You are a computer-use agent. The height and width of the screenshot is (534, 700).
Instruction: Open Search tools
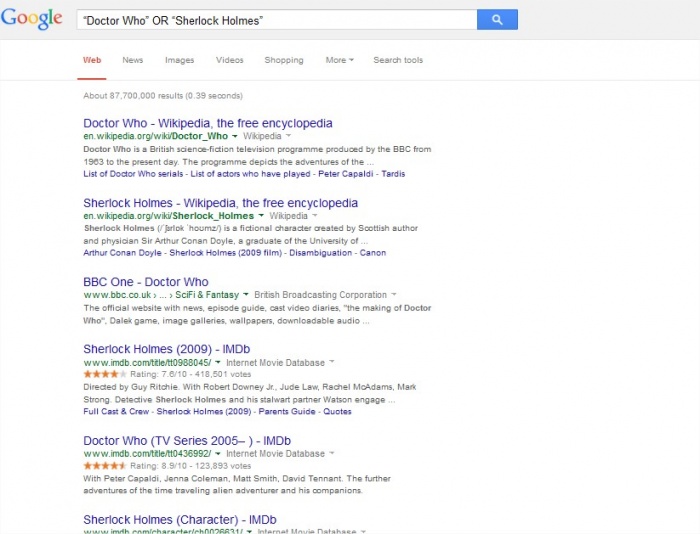tap(398, 60)
